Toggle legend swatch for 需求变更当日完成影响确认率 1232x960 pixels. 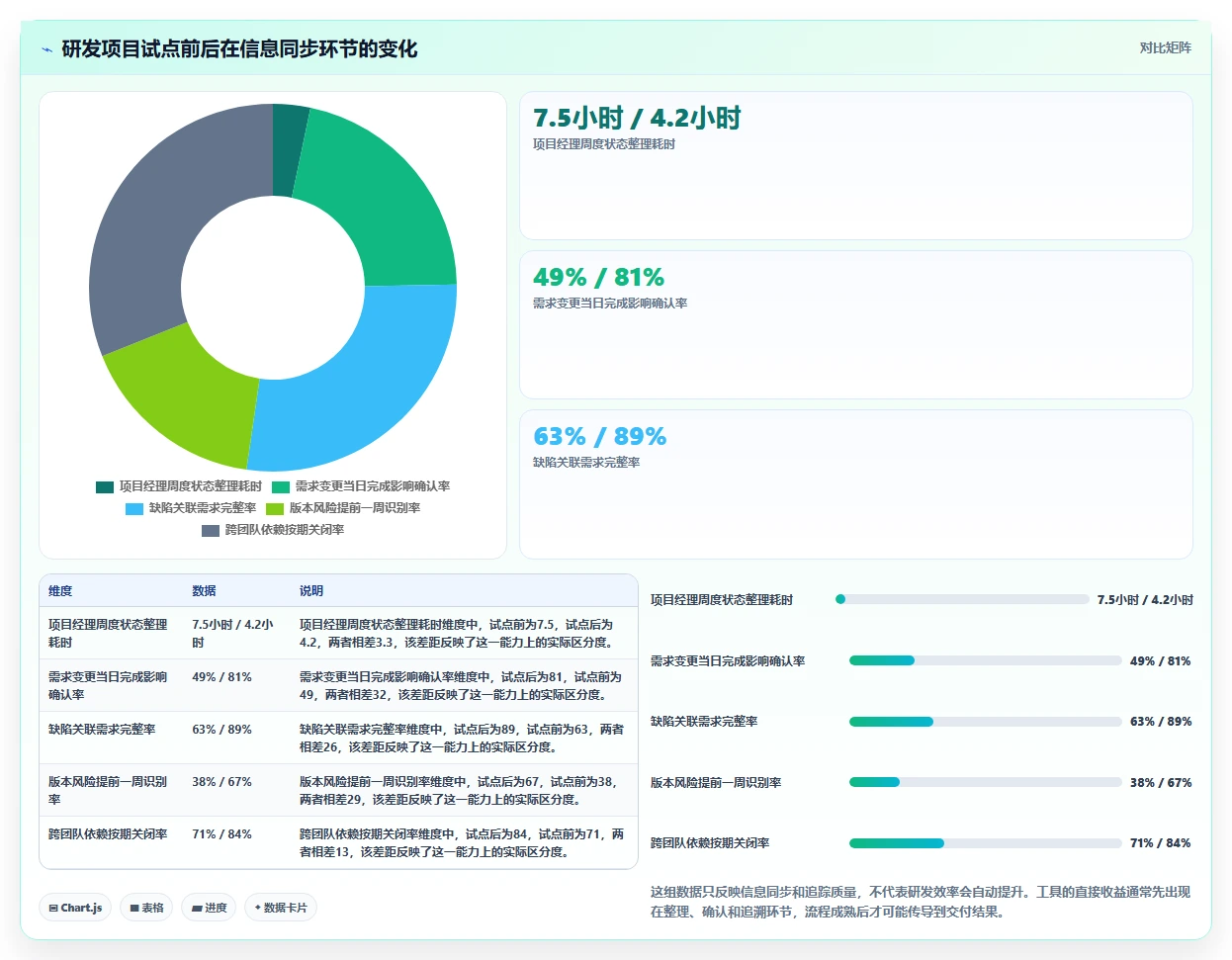pyautogui.click(x=281, y=486)
